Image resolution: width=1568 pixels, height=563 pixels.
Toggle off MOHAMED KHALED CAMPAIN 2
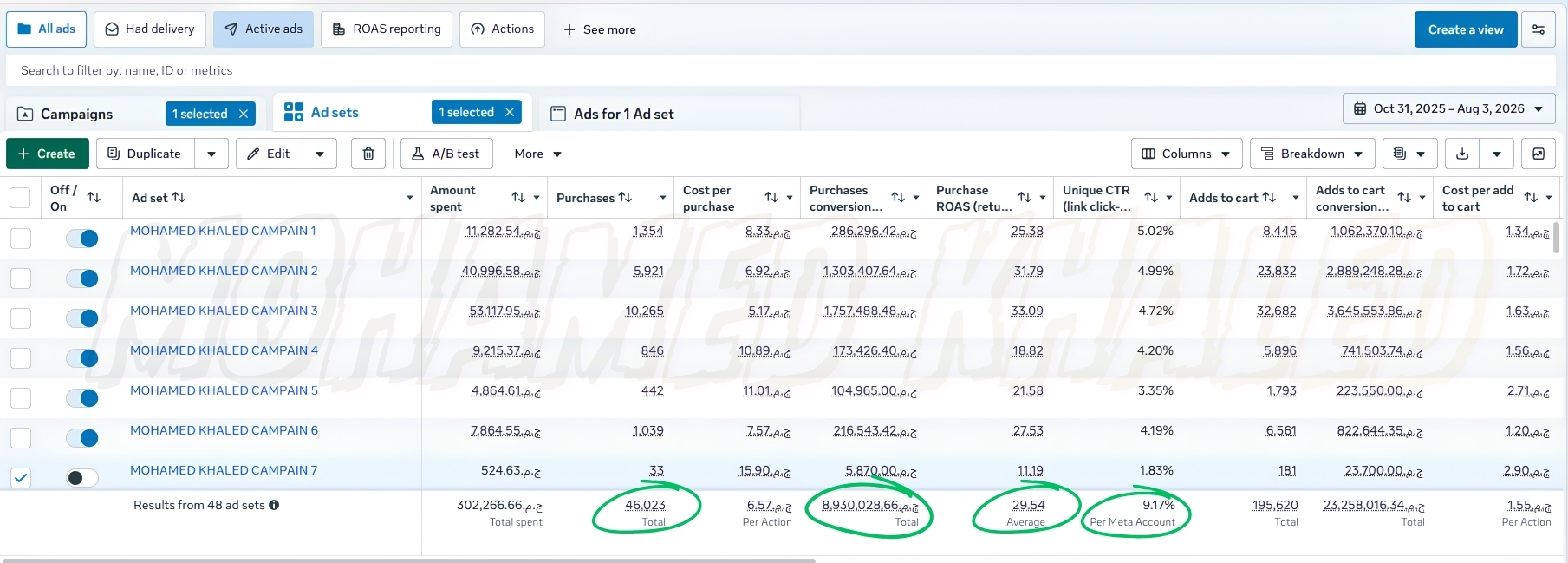click(x=82, y=278)
